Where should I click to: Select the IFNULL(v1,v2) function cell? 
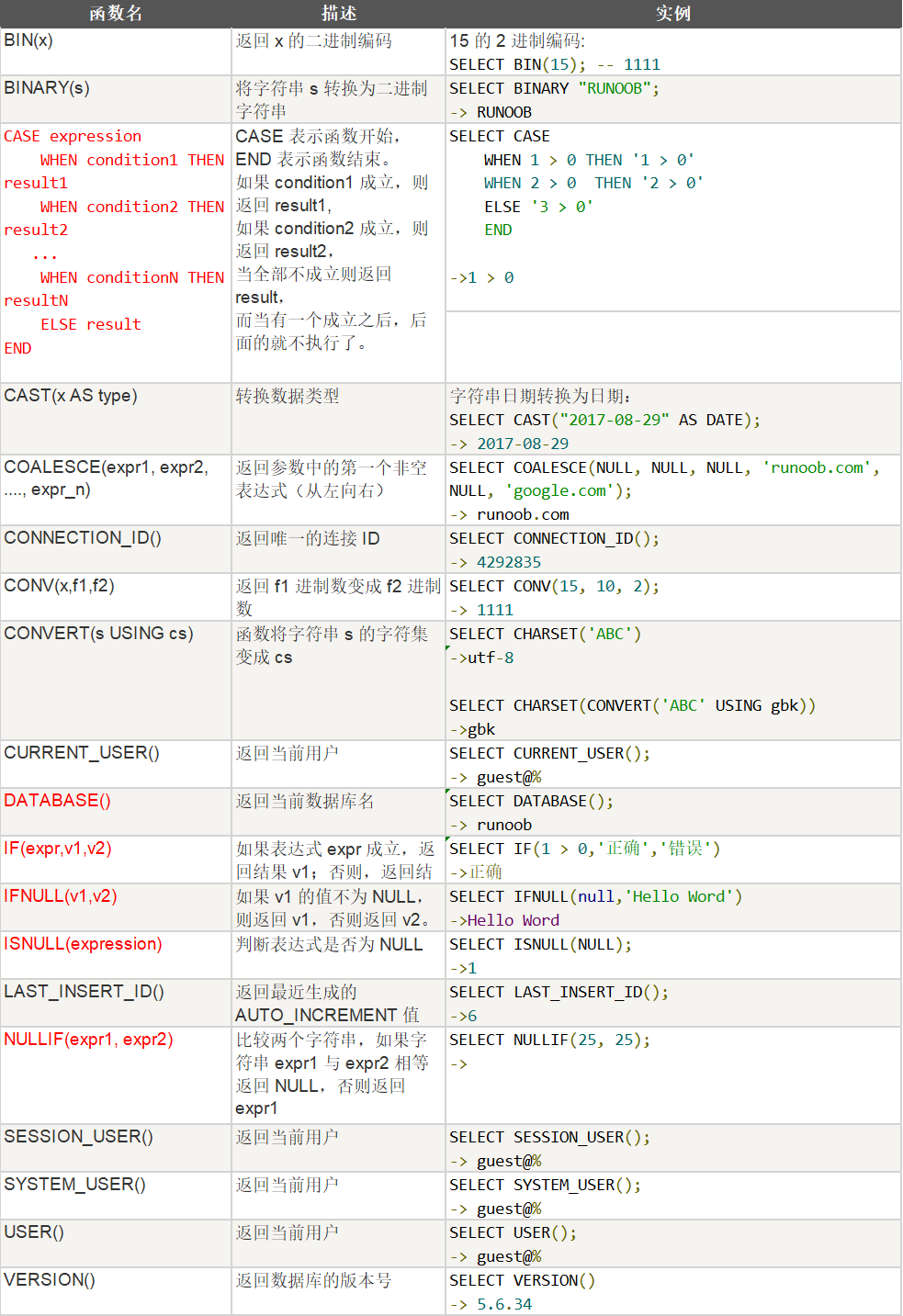61,896
